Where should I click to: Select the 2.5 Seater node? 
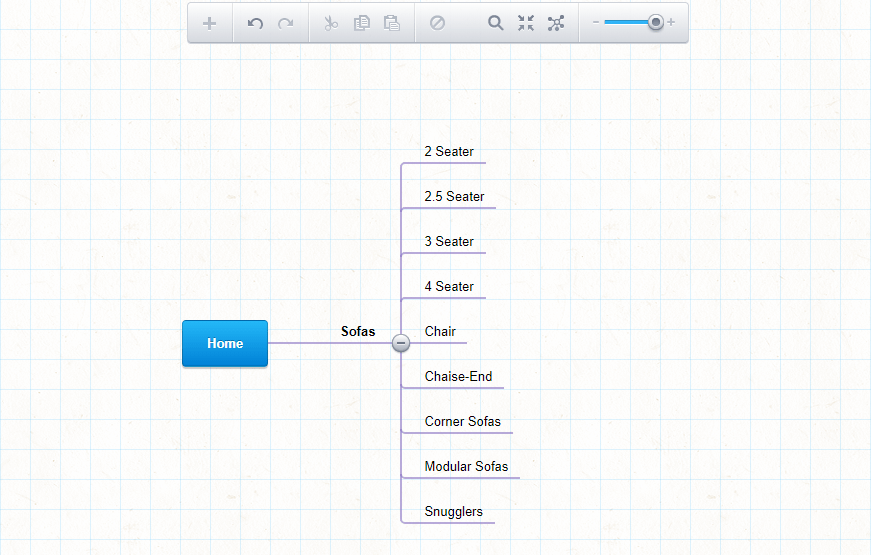tap(454, 197)
